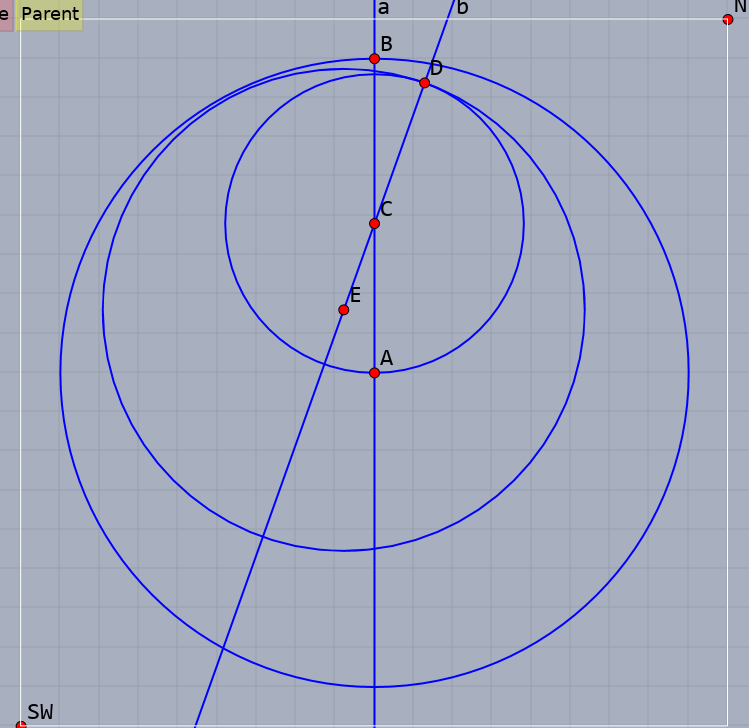Viewport: 749px width, 728px height.
Task: Select red point C at the line intersection
Action: coord(374,224)
